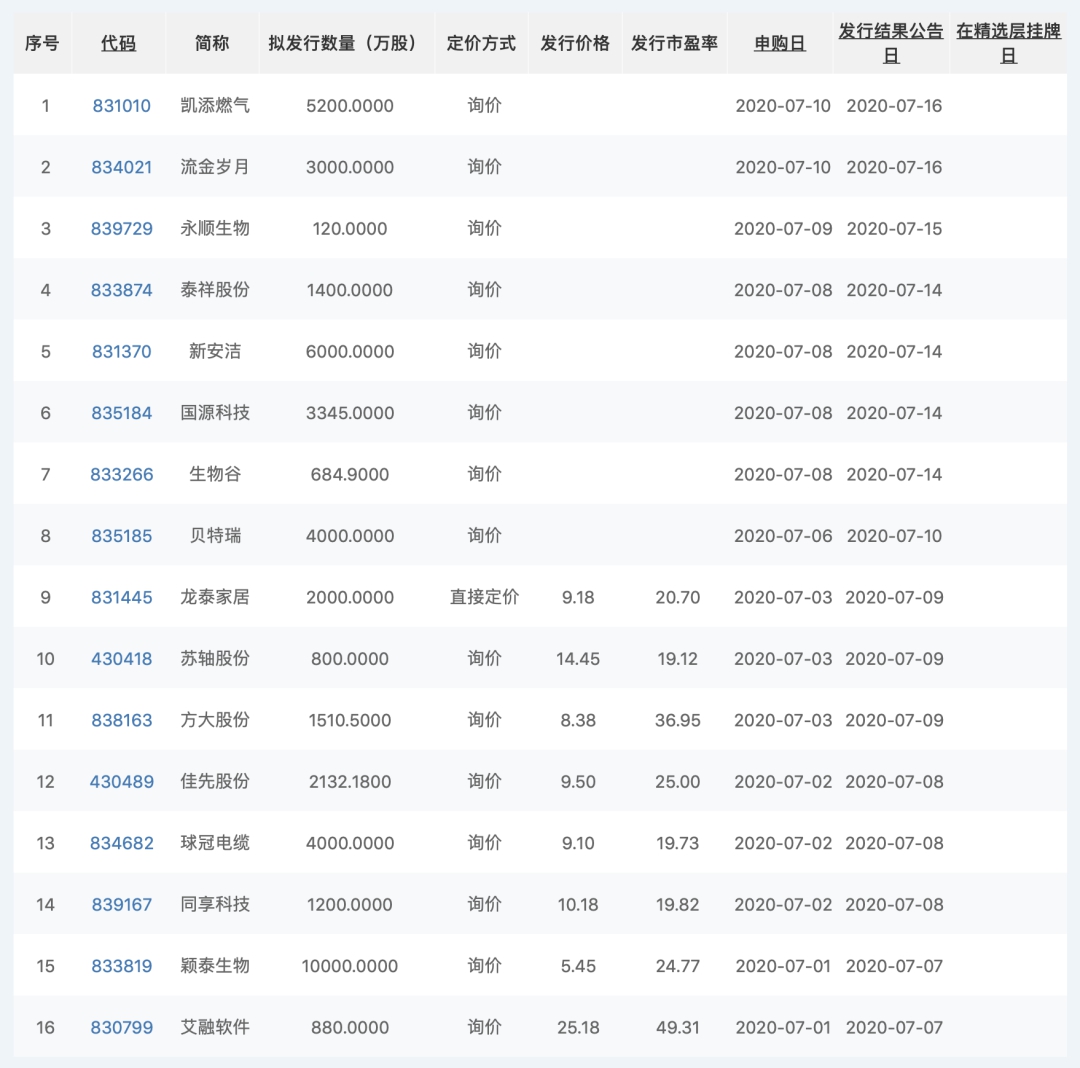Click code 833266 for 生物谷
The height and width of the screenshot is (1068, 1080).
click(122, 475)
